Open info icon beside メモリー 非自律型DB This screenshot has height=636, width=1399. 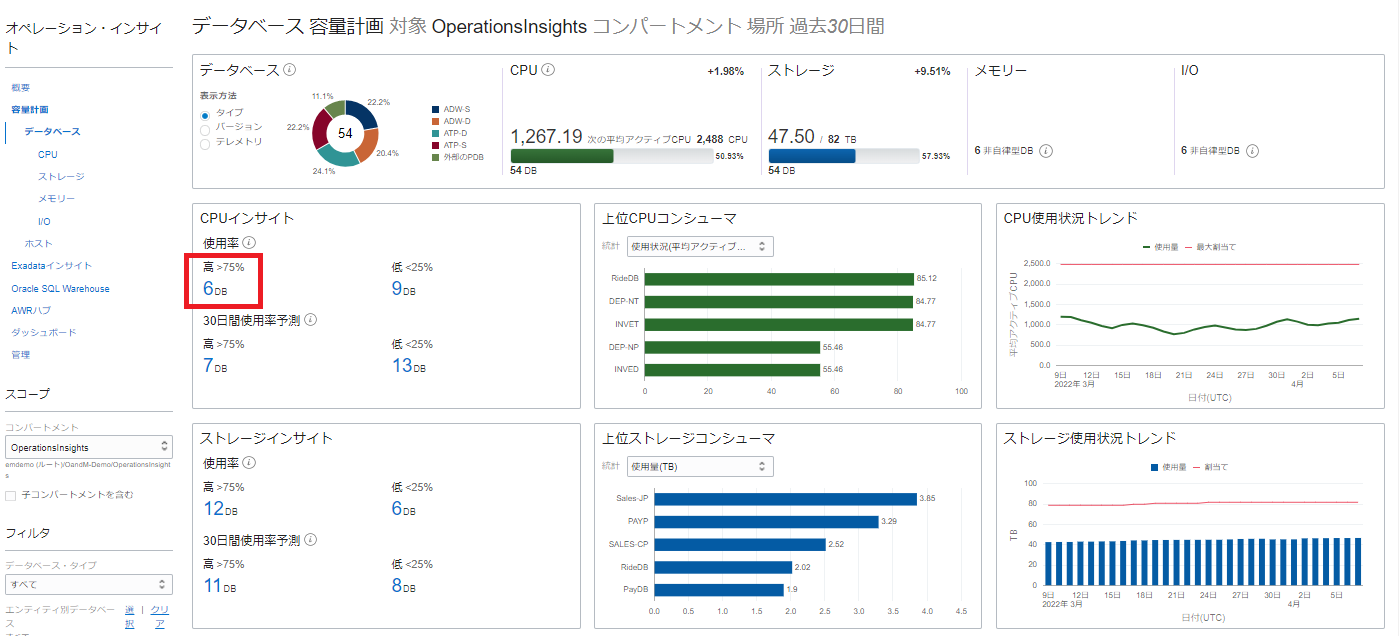[x=1046, y=151]
